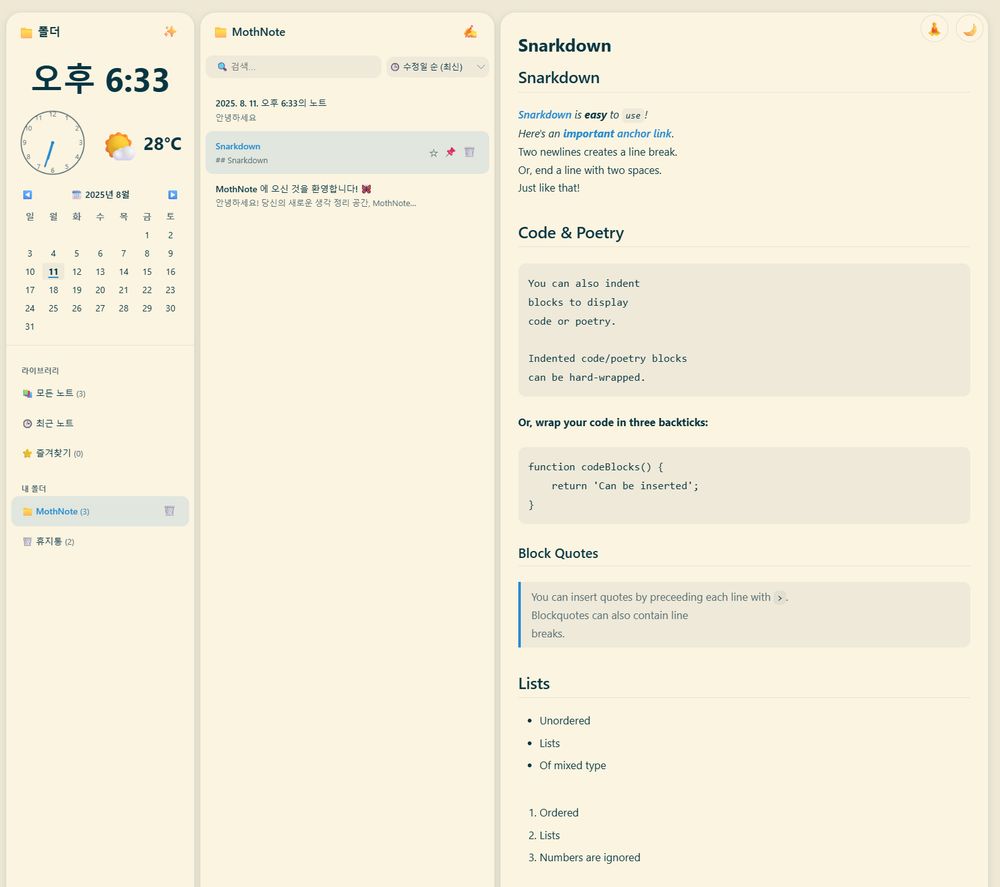Open the MothNote welcome note
Image resolution: width=1000 pixels, height=887 pixels.
click(x=347, y=195)
